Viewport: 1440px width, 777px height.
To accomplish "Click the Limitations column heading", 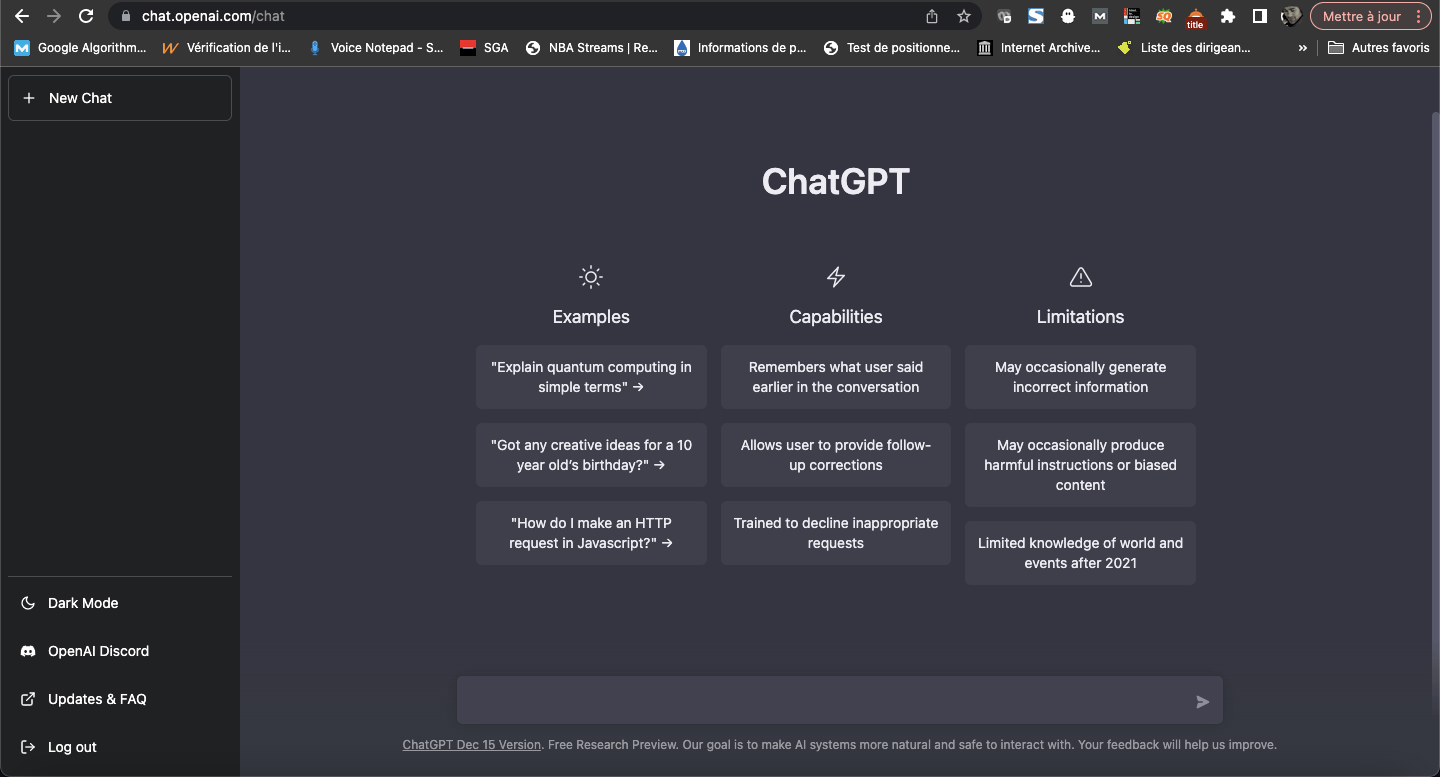I will [x=1080, y=317].
